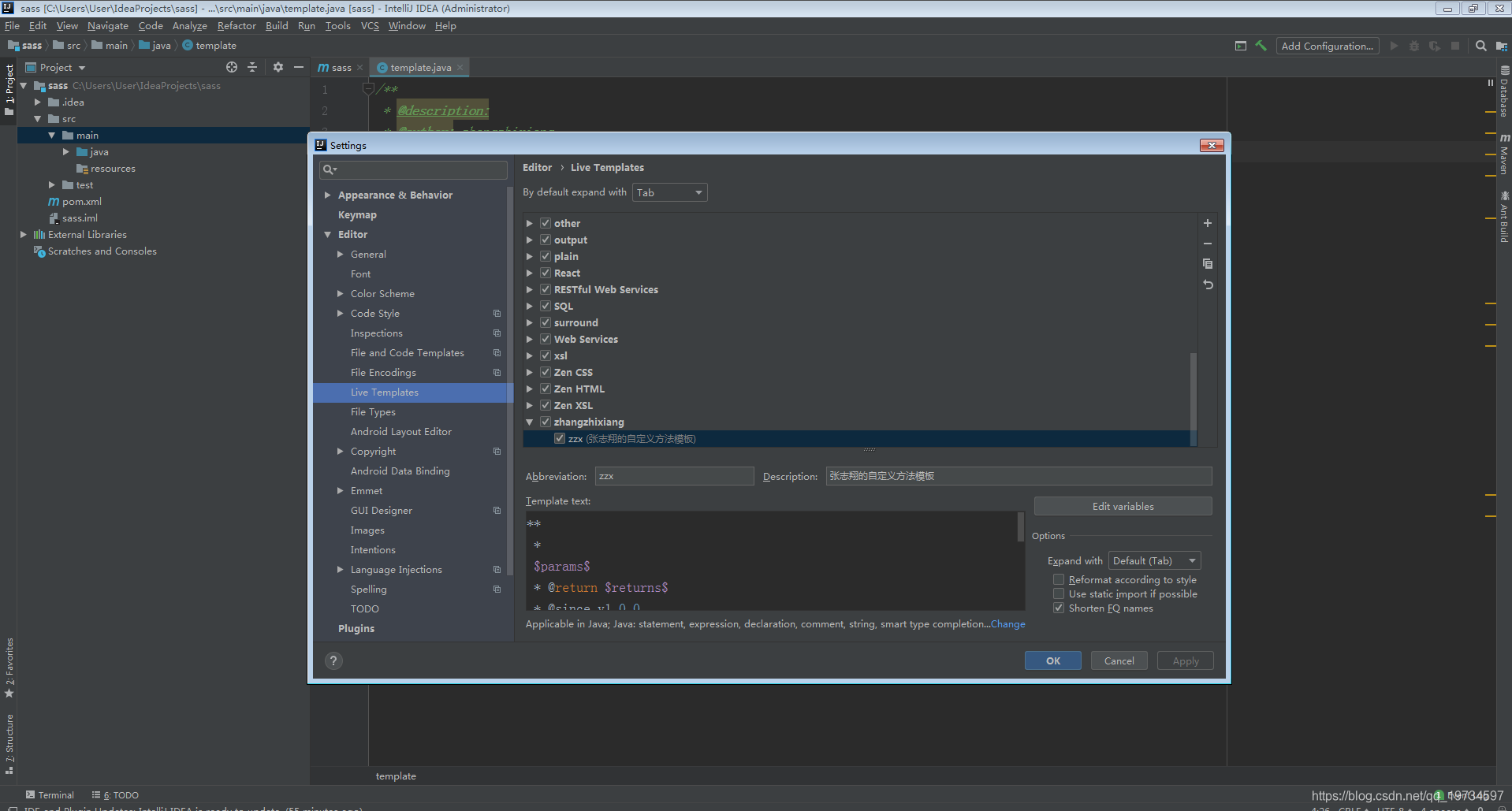Toggle the React template group checkbox
1512x811 pixels.
546,273
